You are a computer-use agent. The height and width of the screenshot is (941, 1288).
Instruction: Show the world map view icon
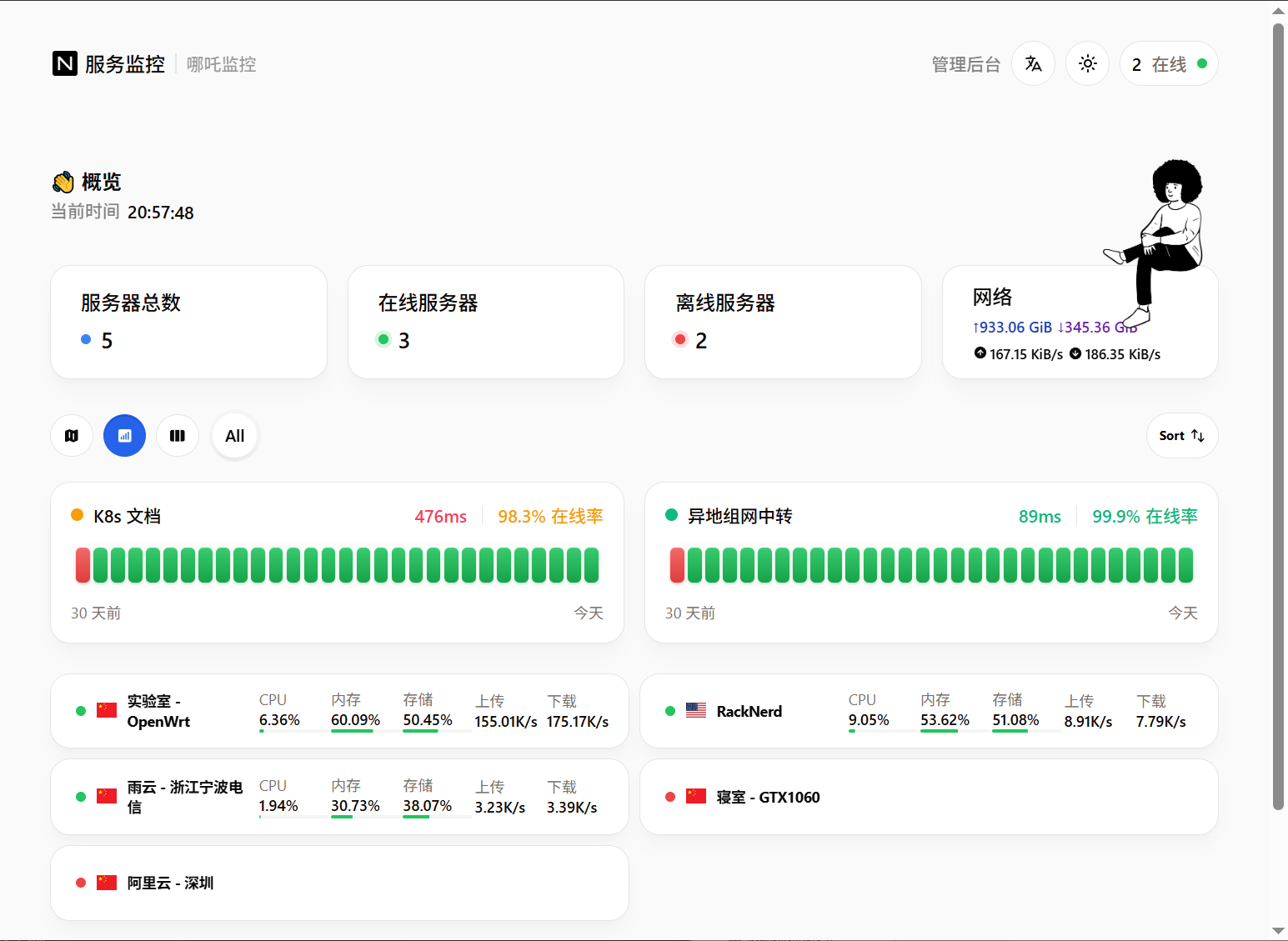coord(72,436)
